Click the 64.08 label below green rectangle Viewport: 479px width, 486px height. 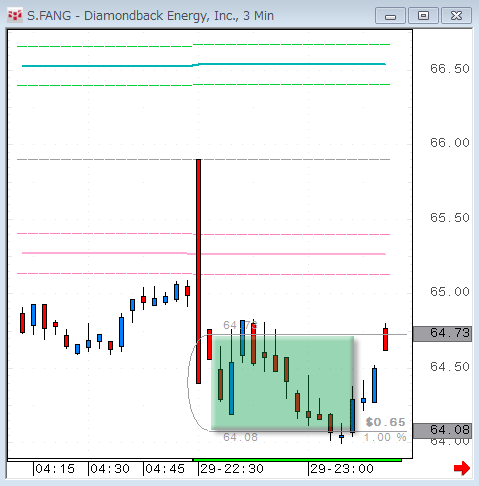240,437
